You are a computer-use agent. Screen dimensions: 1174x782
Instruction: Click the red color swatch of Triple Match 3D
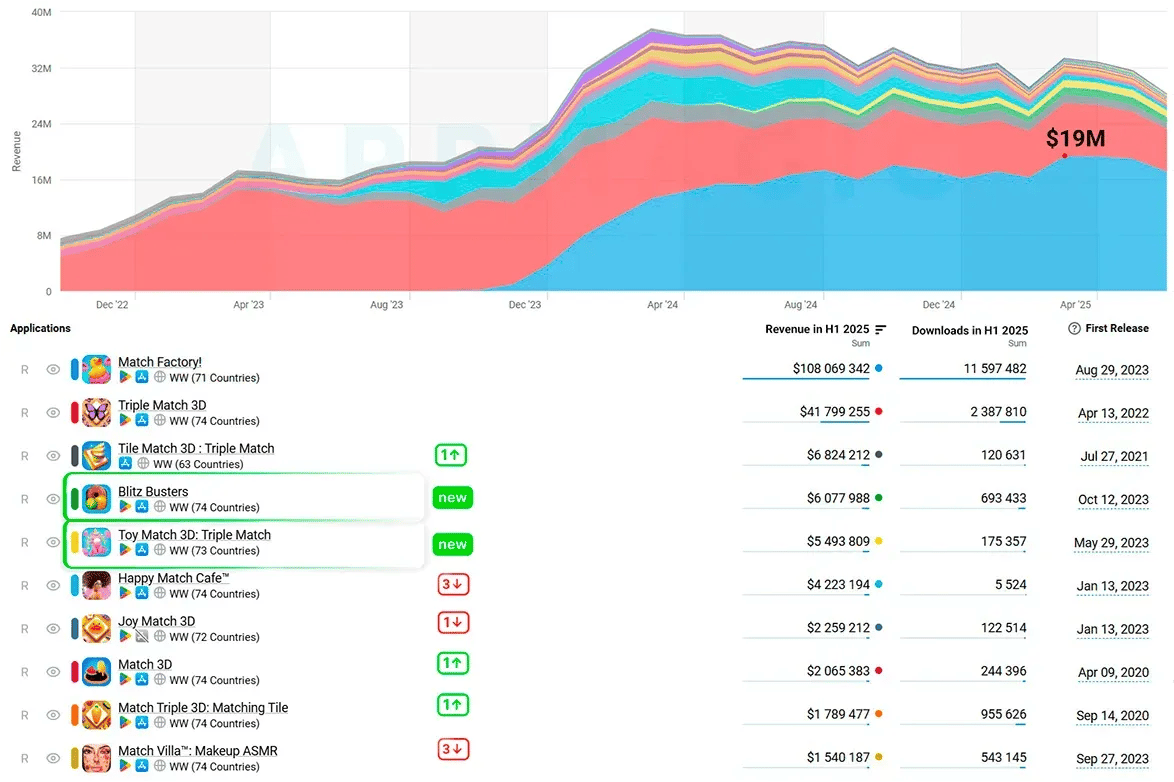click(x=74, y=413)
